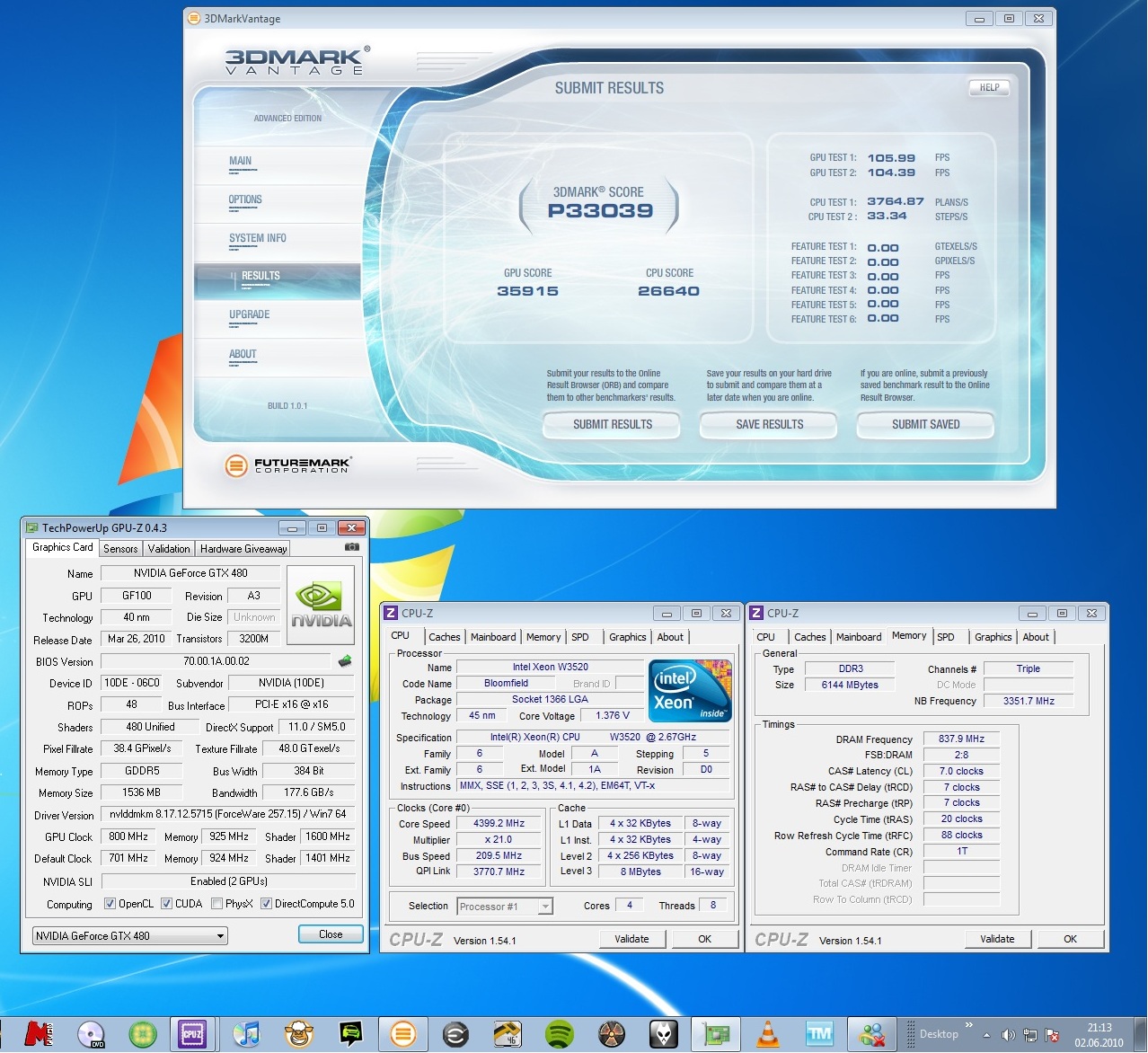
Task: Click the GPU score value 35915
Action: click(x=528, y=291)
